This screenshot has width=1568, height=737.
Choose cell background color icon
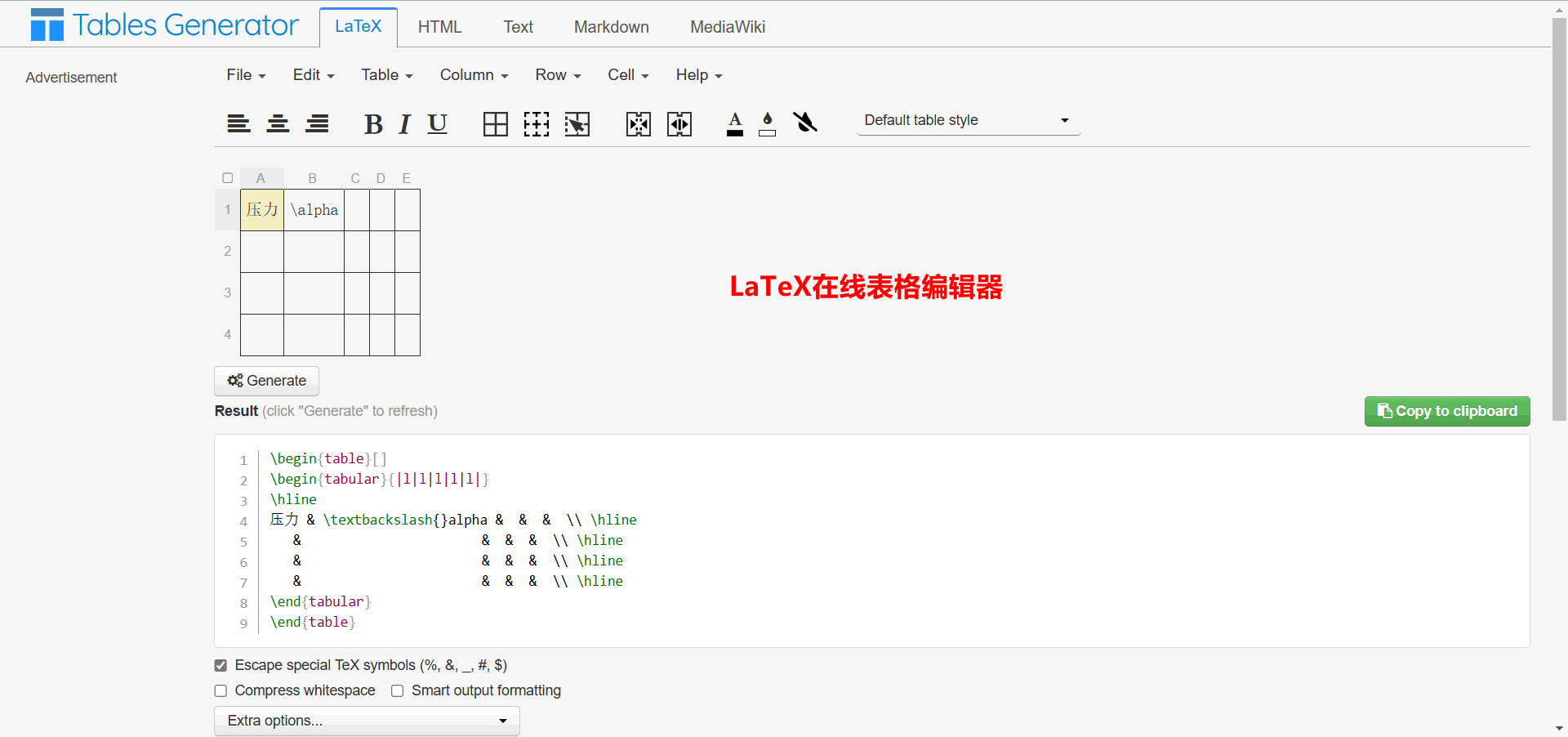click(x=768, y=123)
